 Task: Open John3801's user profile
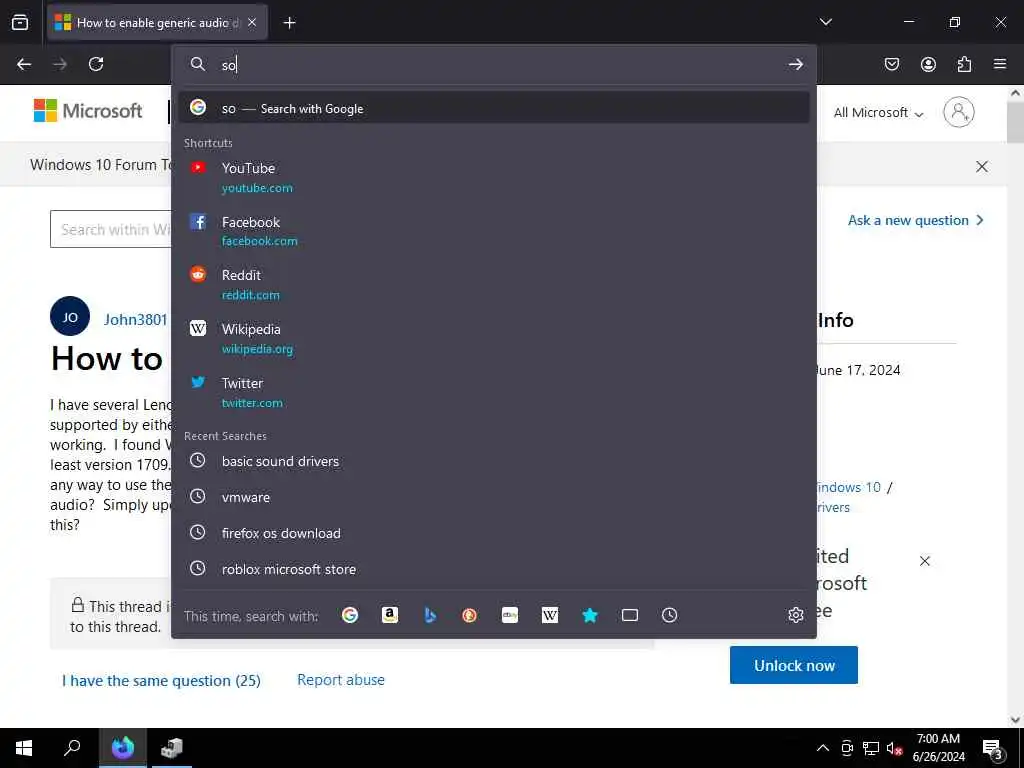click(x=136, y=319)
